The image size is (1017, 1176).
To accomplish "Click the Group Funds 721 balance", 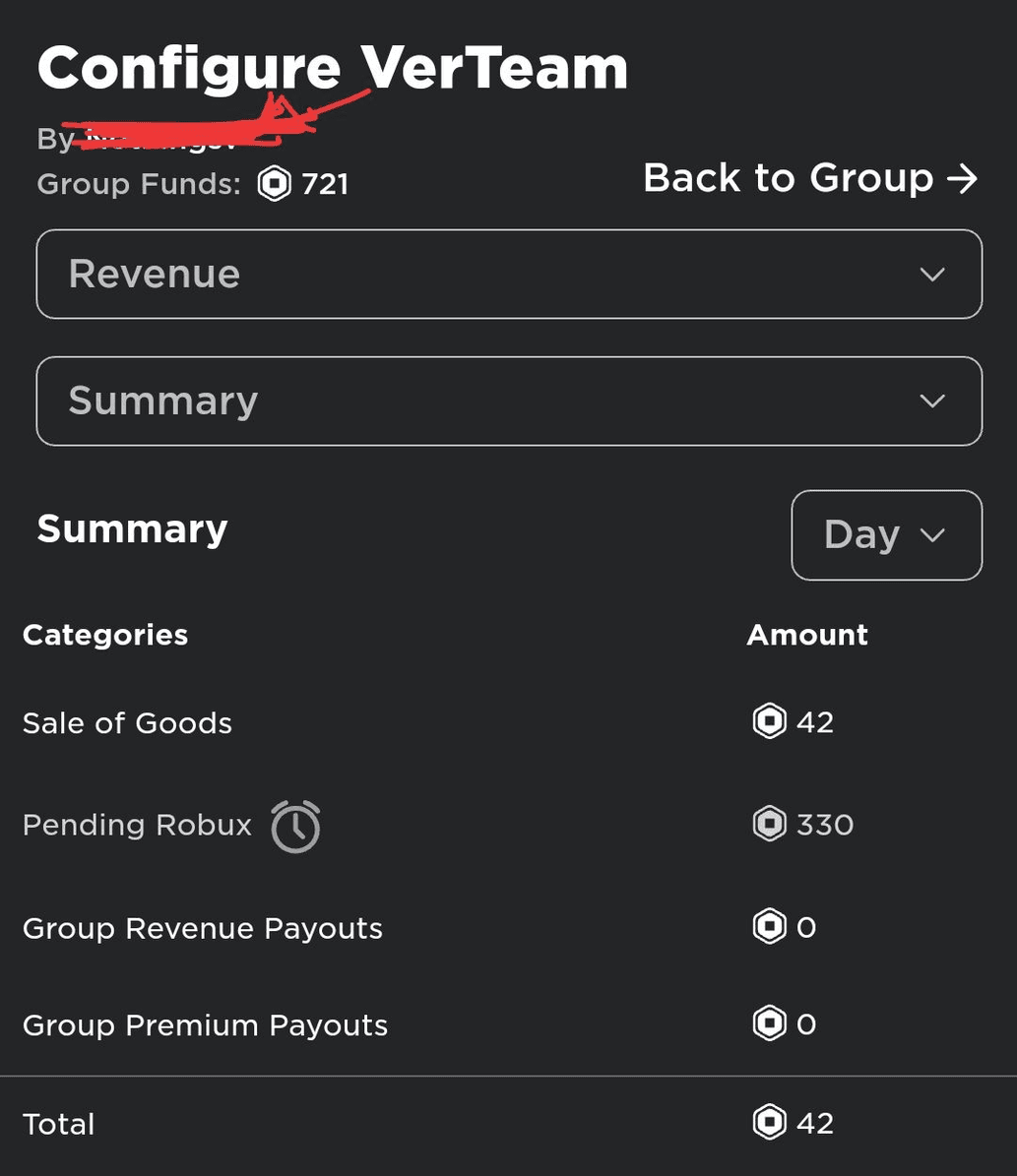I will pos(325,184).
